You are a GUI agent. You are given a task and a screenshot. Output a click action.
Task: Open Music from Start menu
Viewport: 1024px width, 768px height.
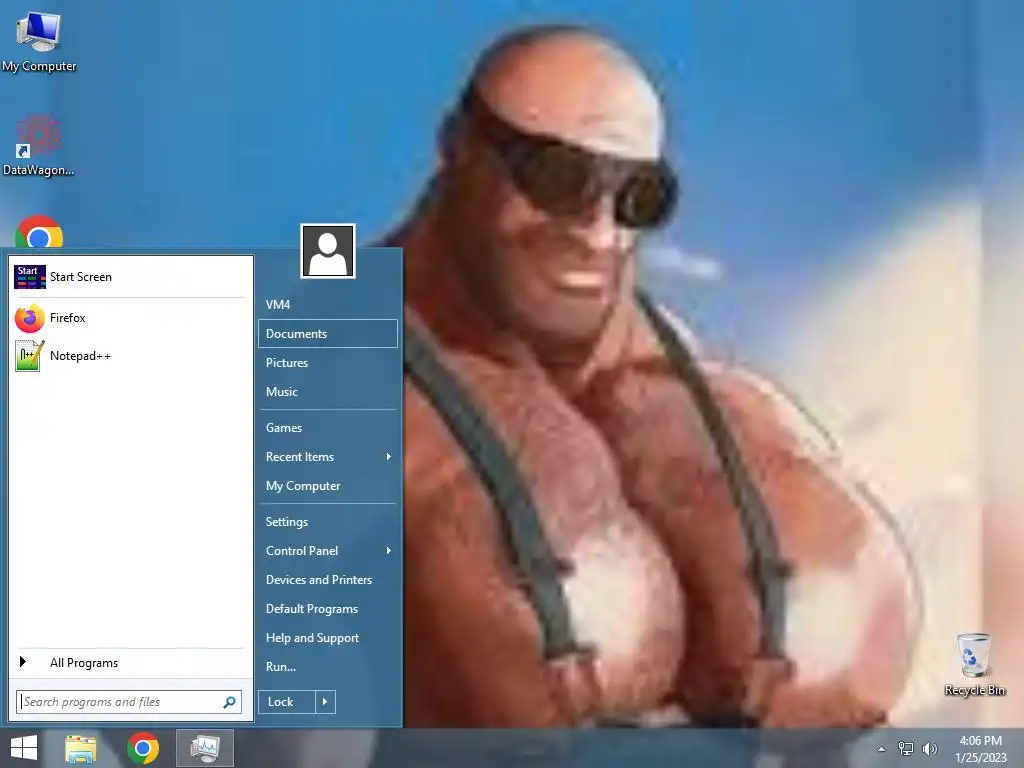click(328, 392)
